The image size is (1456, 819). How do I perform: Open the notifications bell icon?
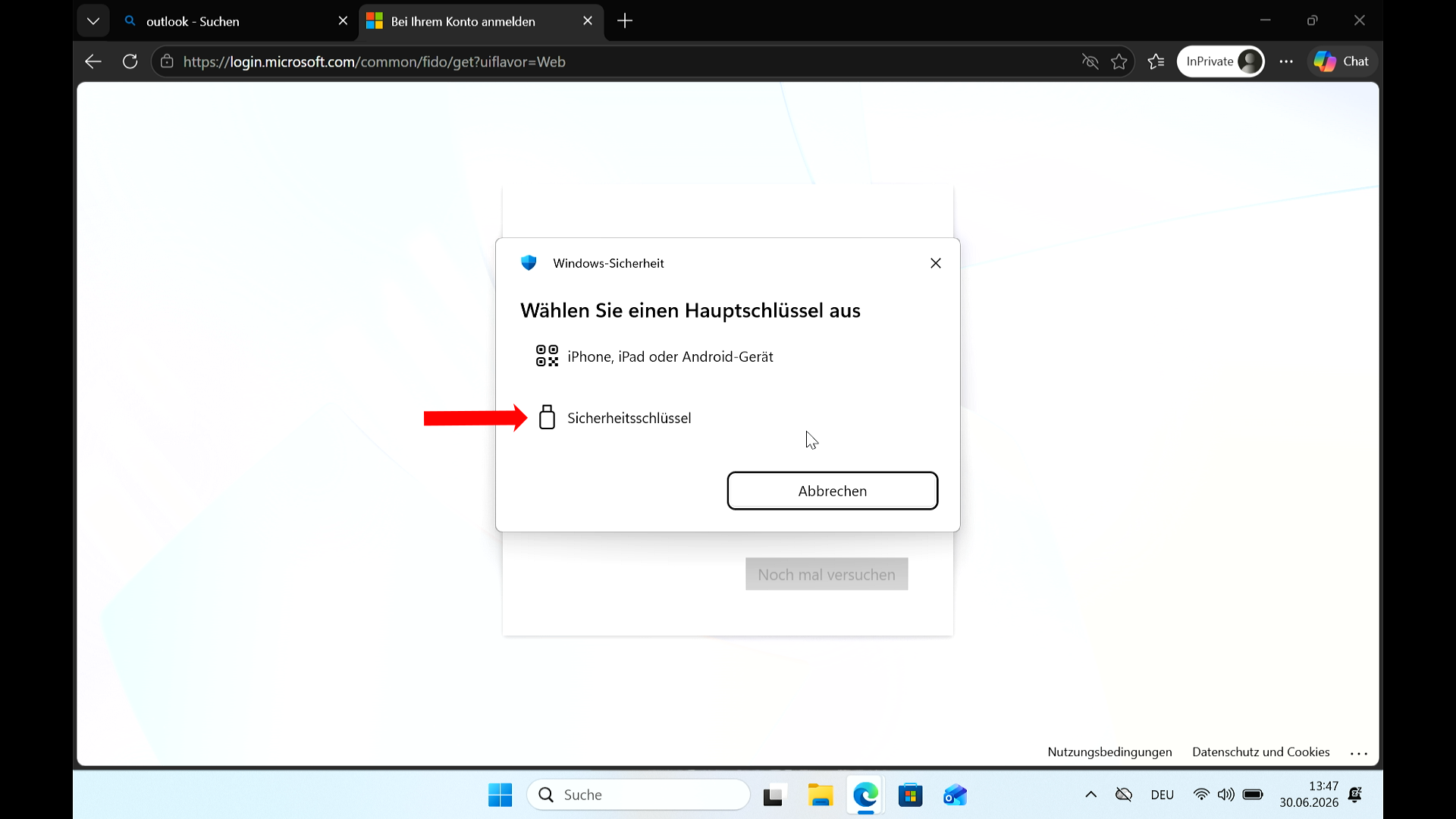[1355, 795]
